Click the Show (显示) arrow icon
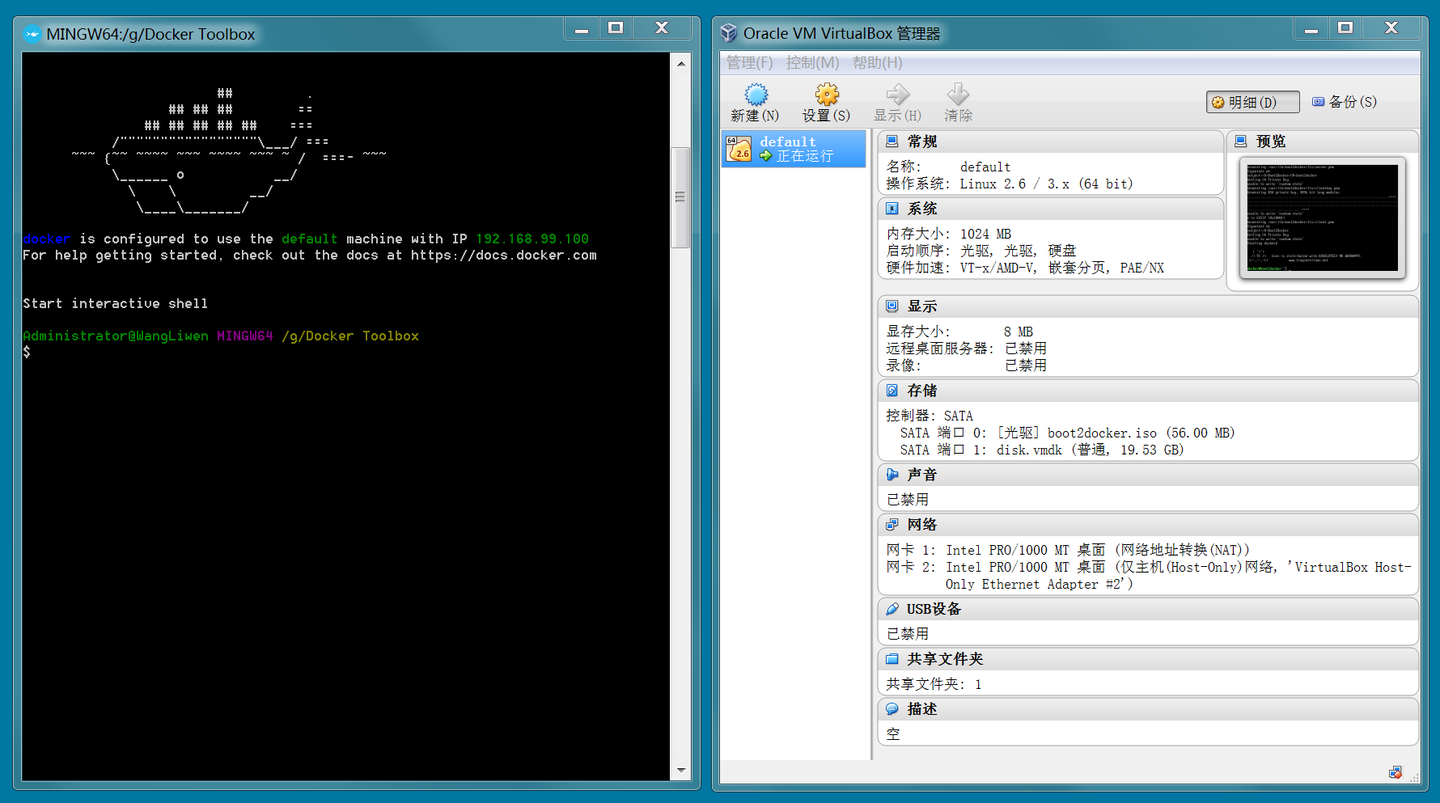Viewport: 1440px width, 803px height. click(x=897, y=94)
